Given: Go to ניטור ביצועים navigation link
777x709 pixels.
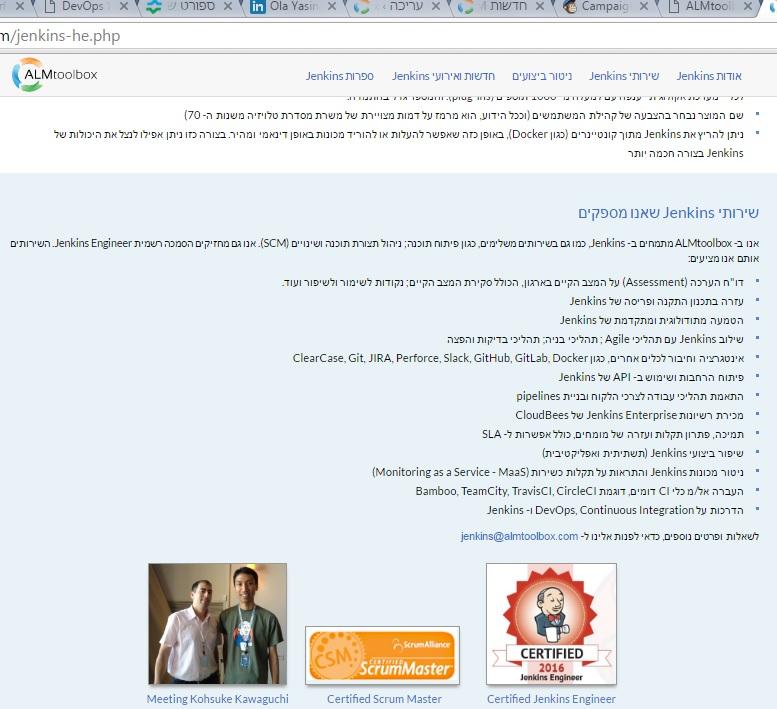Looking at the screenshot, I should coord(541,76).
